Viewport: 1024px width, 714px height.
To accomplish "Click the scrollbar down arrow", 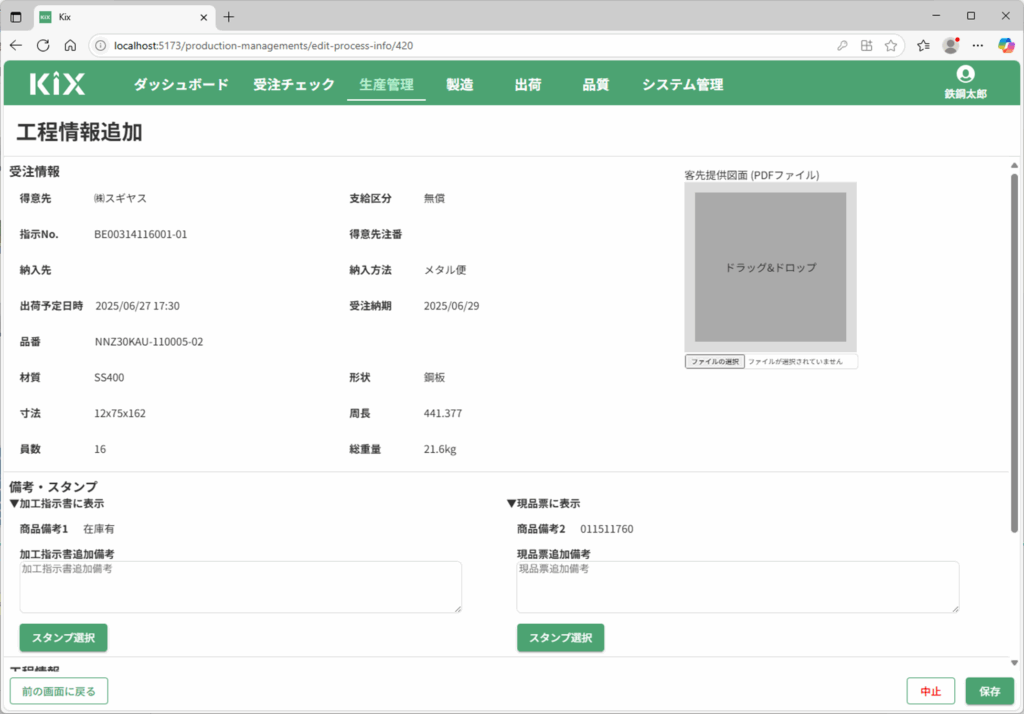I will click(x=1014, y=662).
